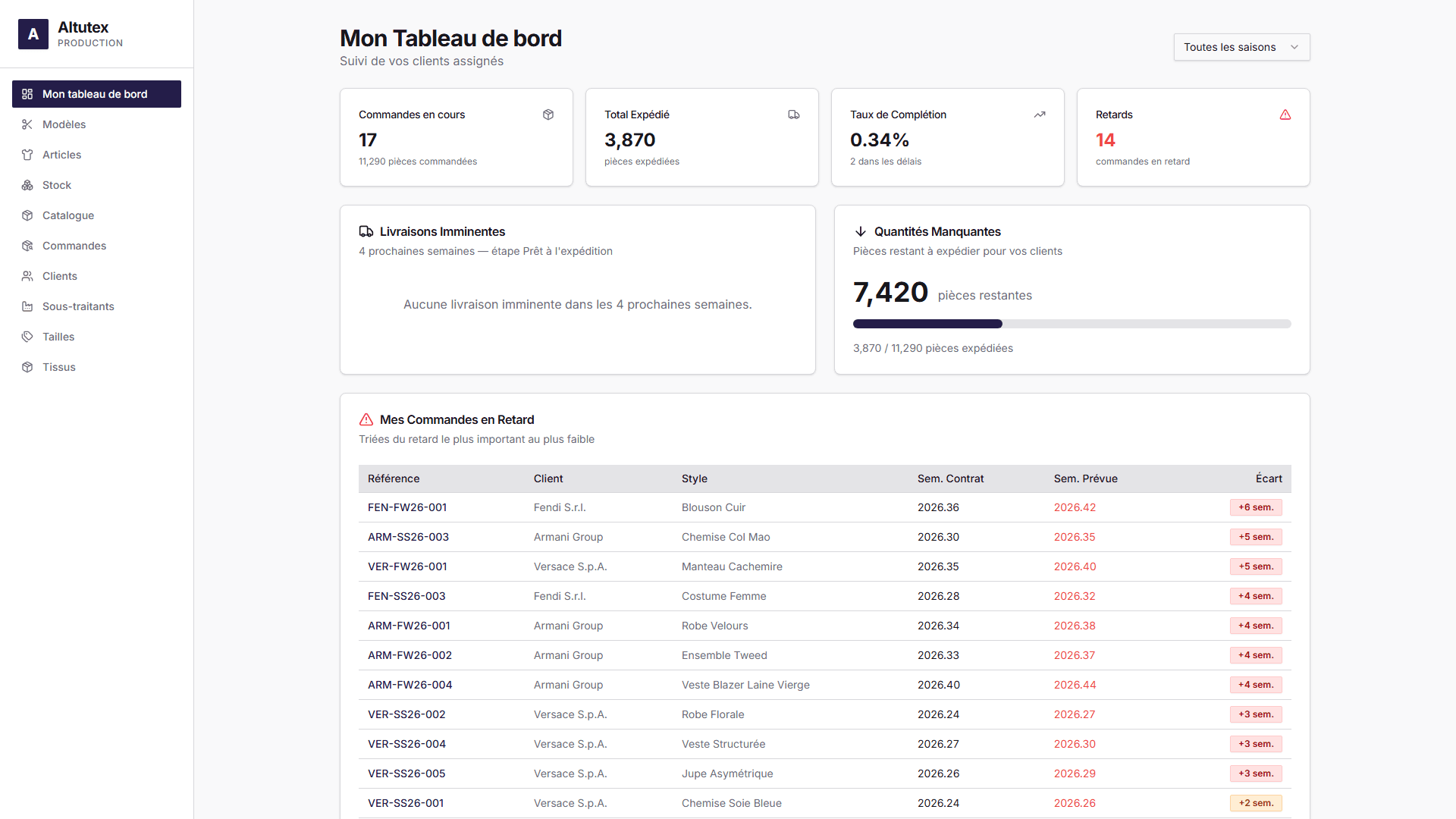Image resolution: width=1456 pixels, height=819 pixels.
Task: Select the Stock sidebar entry
Action: tap(96, 185)
